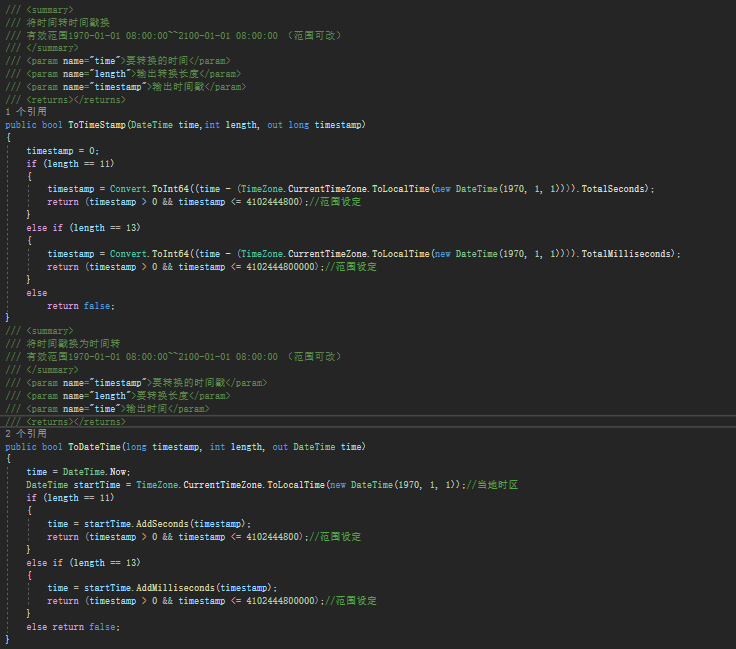This screenshot has width=736, height=649.
Task: Select the TotalSeconds property in the code
Action: coord(613,189)
